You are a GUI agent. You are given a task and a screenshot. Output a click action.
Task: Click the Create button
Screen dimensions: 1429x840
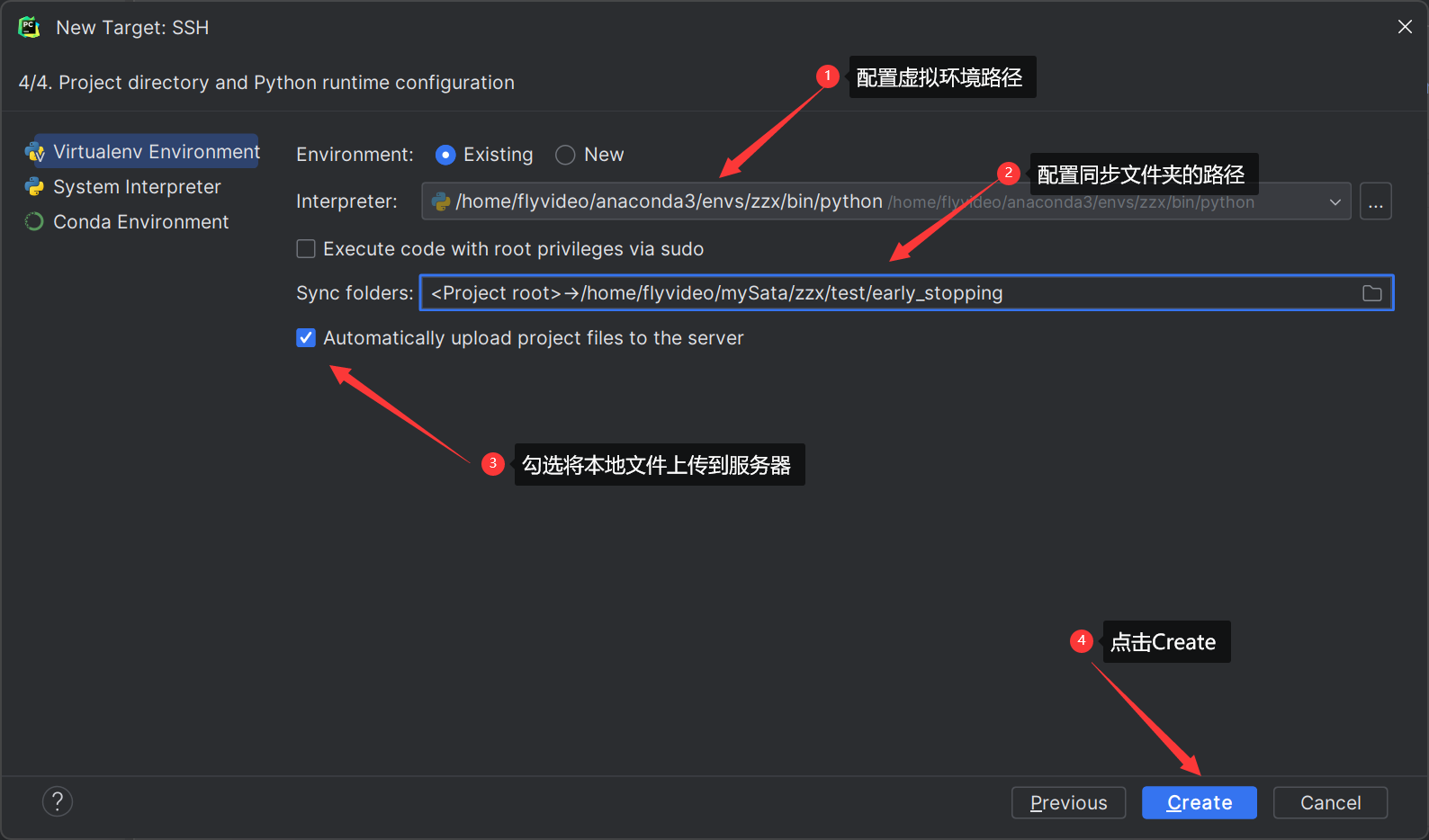[x=1200, y=802]
